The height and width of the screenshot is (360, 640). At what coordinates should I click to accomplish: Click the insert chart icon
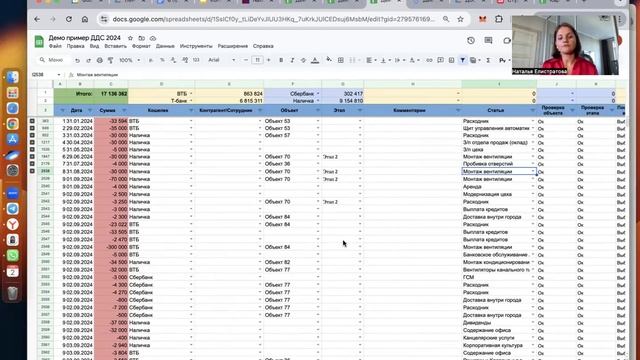point(451,60)
